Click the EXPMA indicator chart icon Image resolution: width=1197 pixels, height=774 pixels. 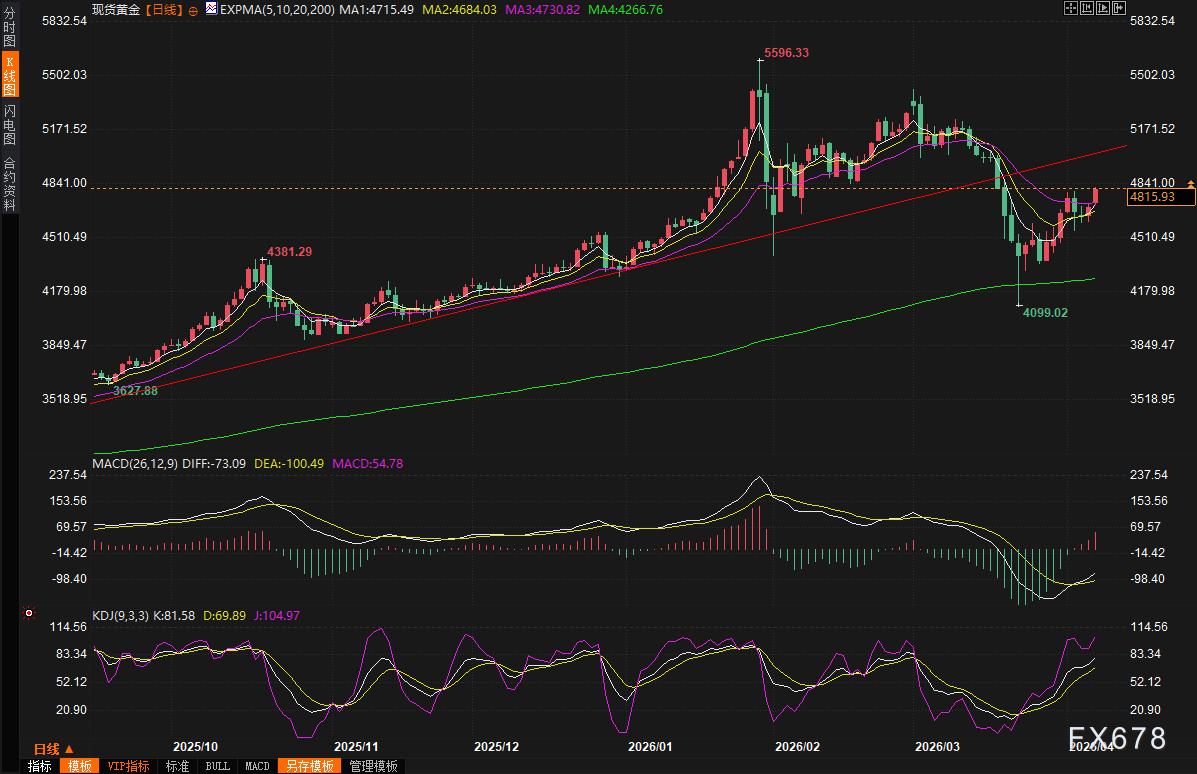[x=211, y=9]
